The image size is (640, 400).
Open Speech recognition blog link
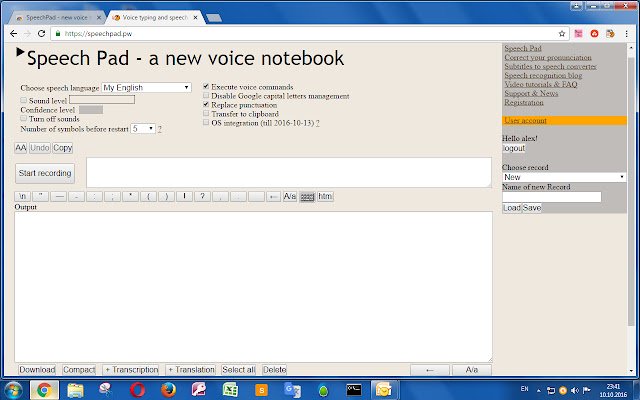543,75
